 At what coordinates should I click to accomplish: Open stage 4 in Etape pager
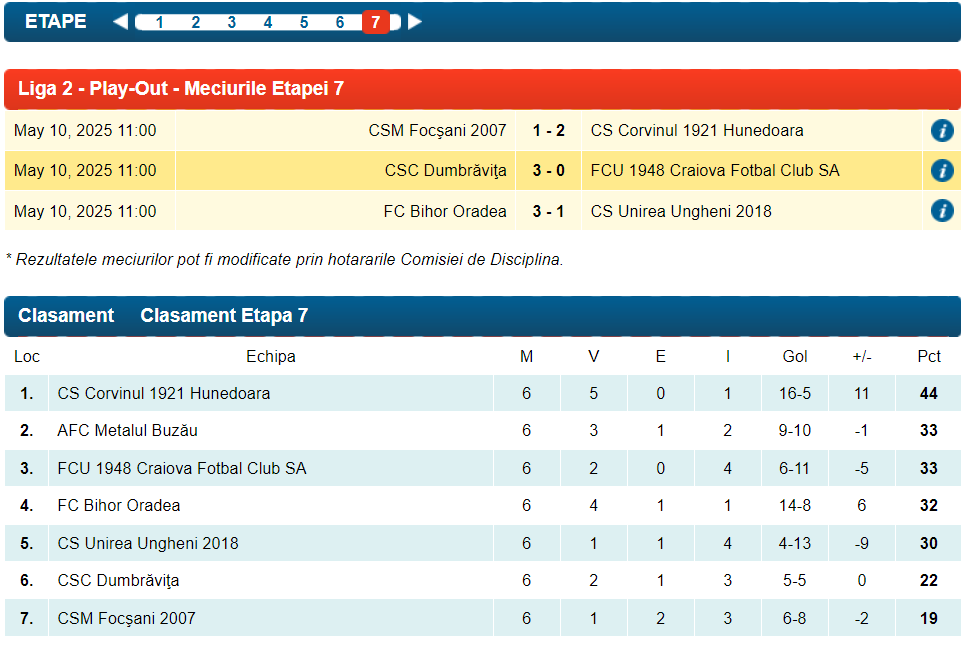[x=267, y=23]
